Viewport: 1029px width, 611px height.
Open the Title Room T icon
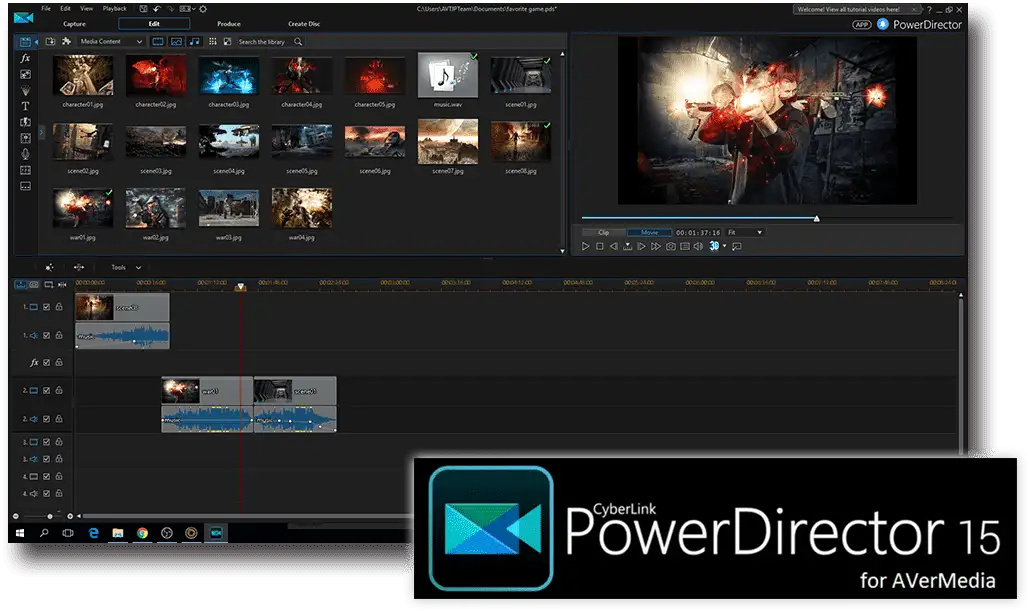coord(25,106)
